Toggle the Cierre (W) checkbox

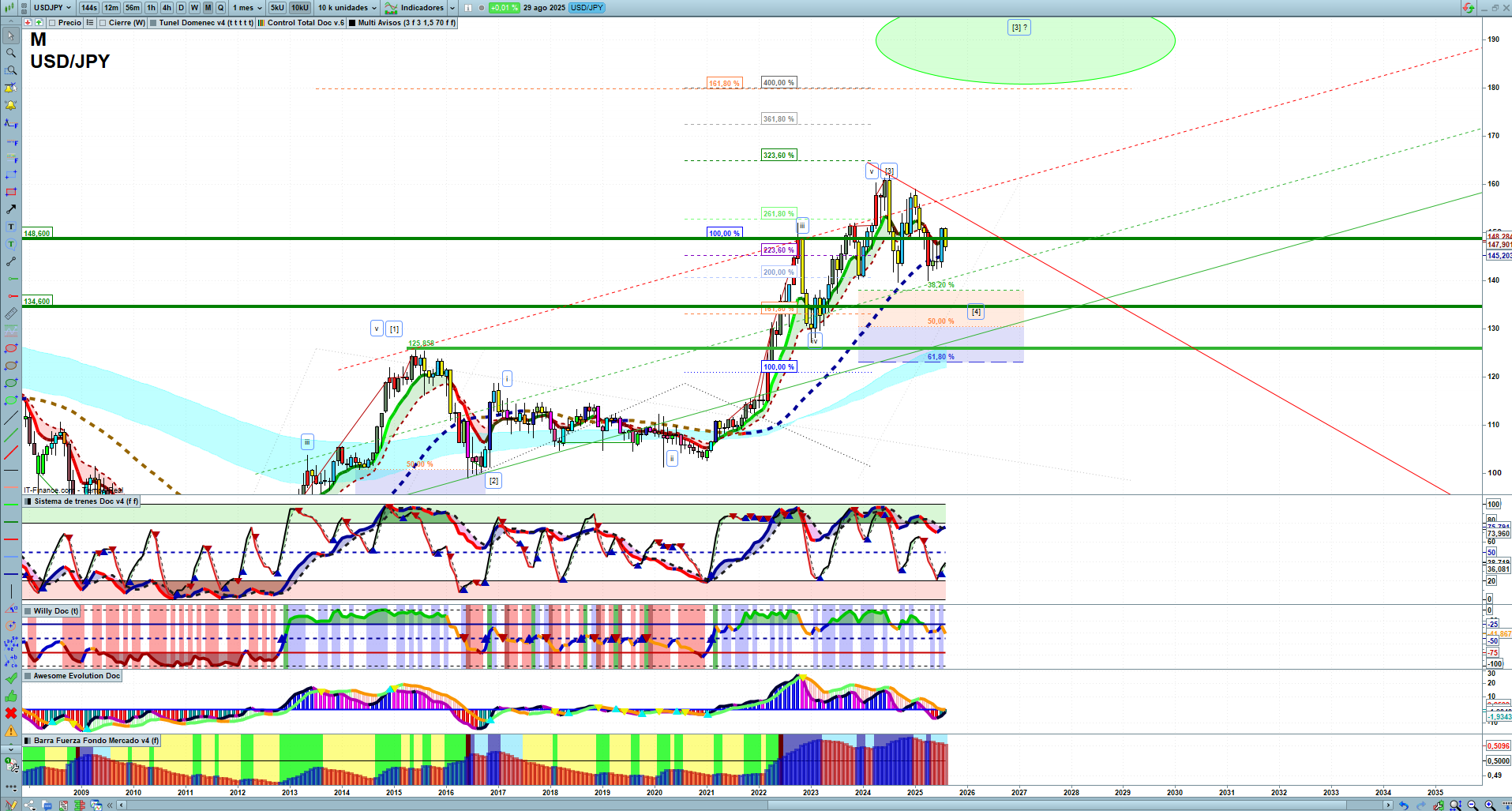(103, 23)
